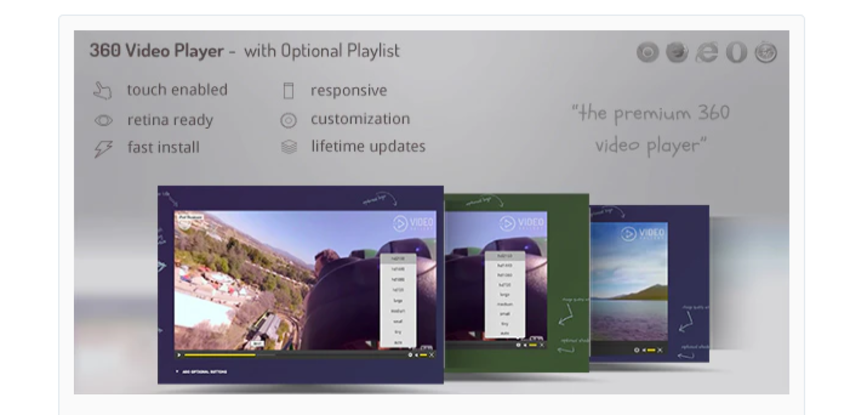Open quality settings gear in the front player
850x415 pixels.
[x=410, y=355]
